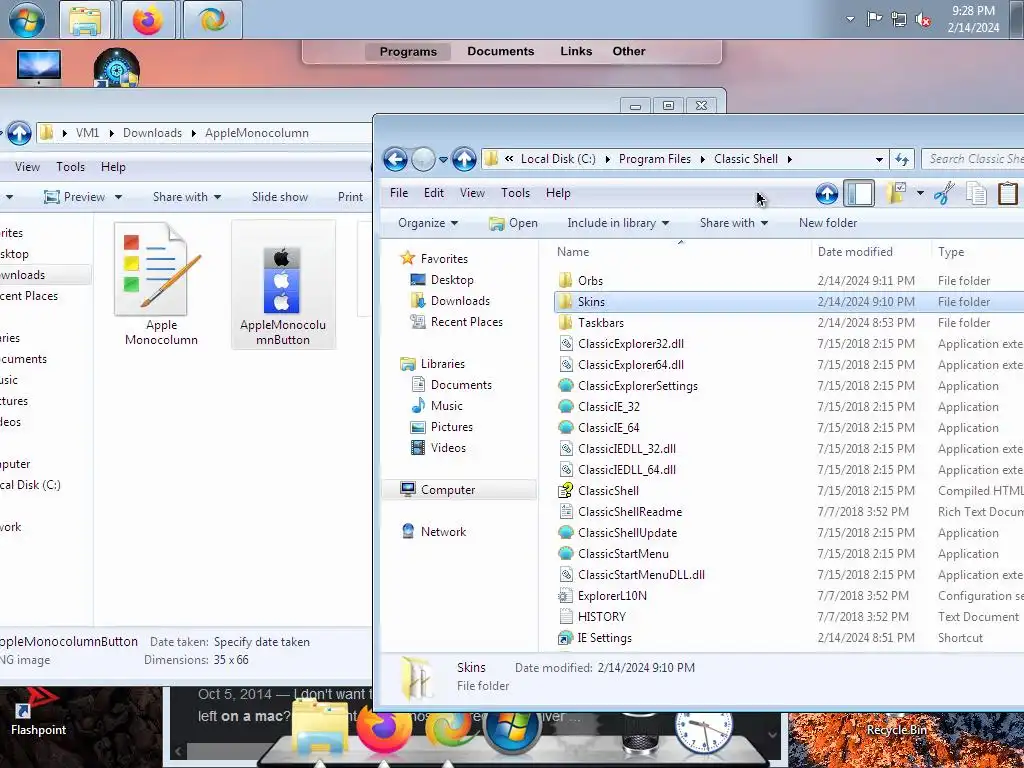Click Local Disk (C:) in the address bar
This screenshot has width=1024, height=768.
pyautogui.click(x=558, y=159)
